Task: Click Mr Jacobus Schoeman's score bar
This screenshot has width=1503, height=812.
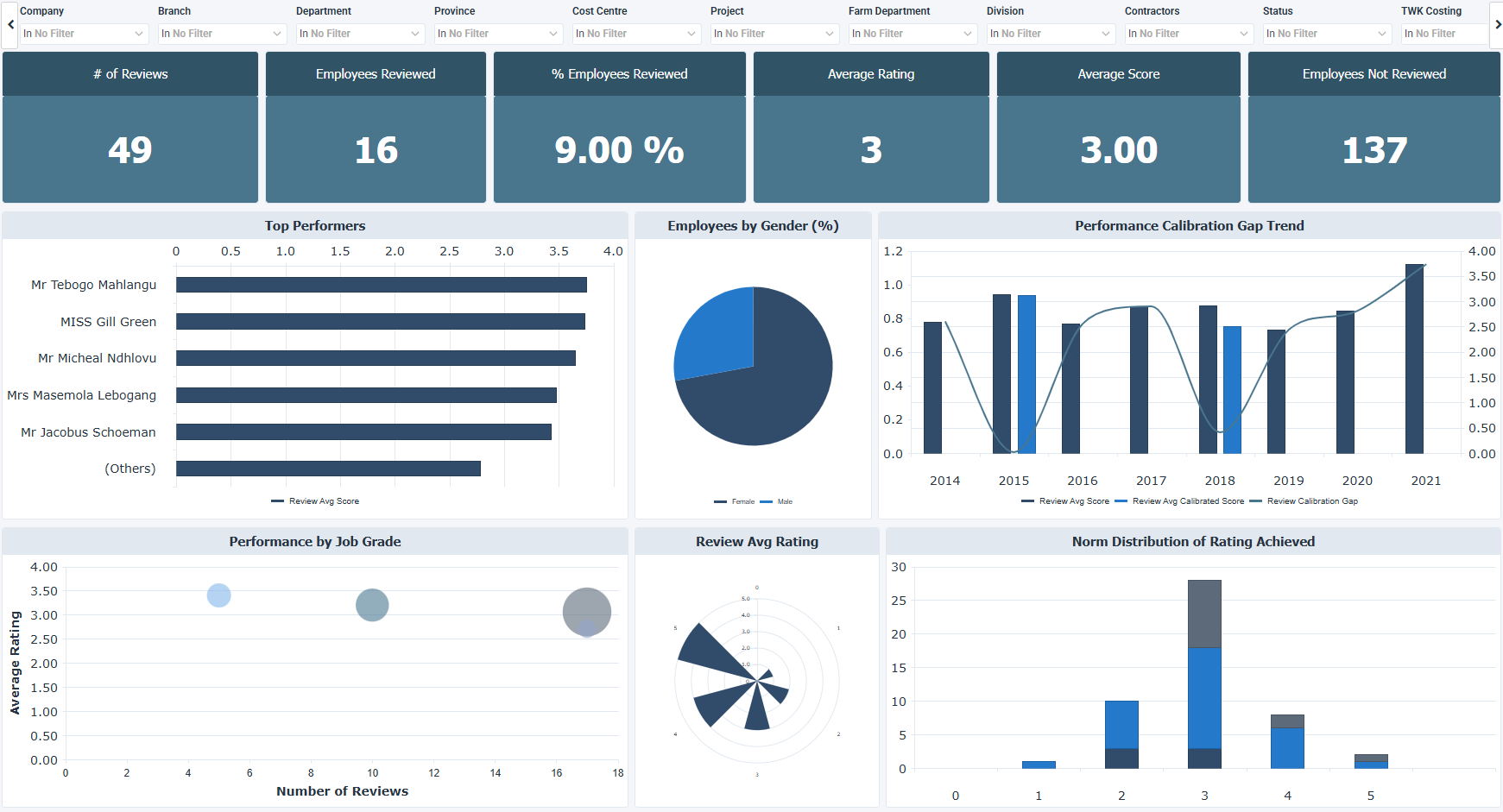Action: [x=363, y=431]
